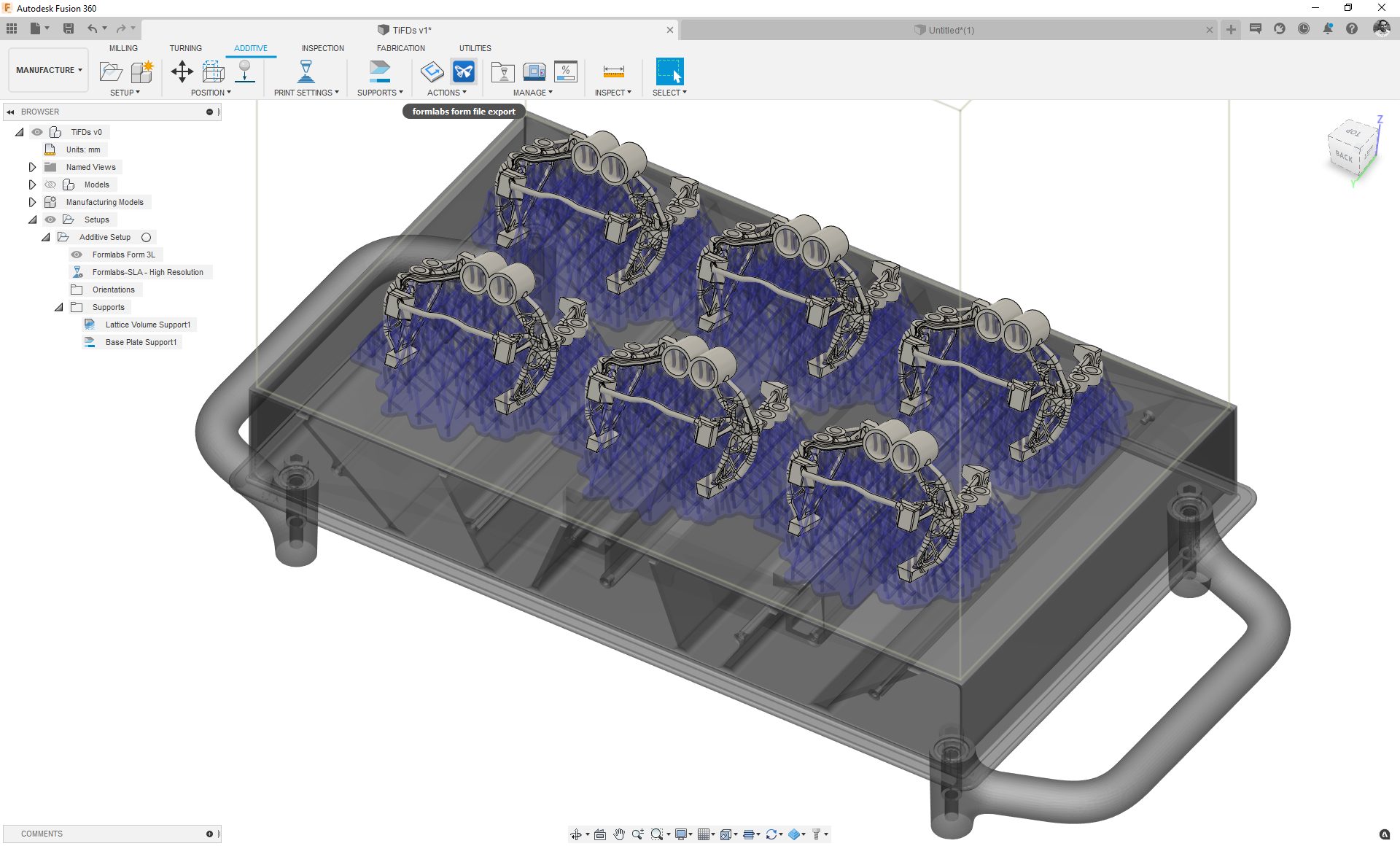
Task: Open the ACTIONS dropdown menu
Action: [446, 93]
